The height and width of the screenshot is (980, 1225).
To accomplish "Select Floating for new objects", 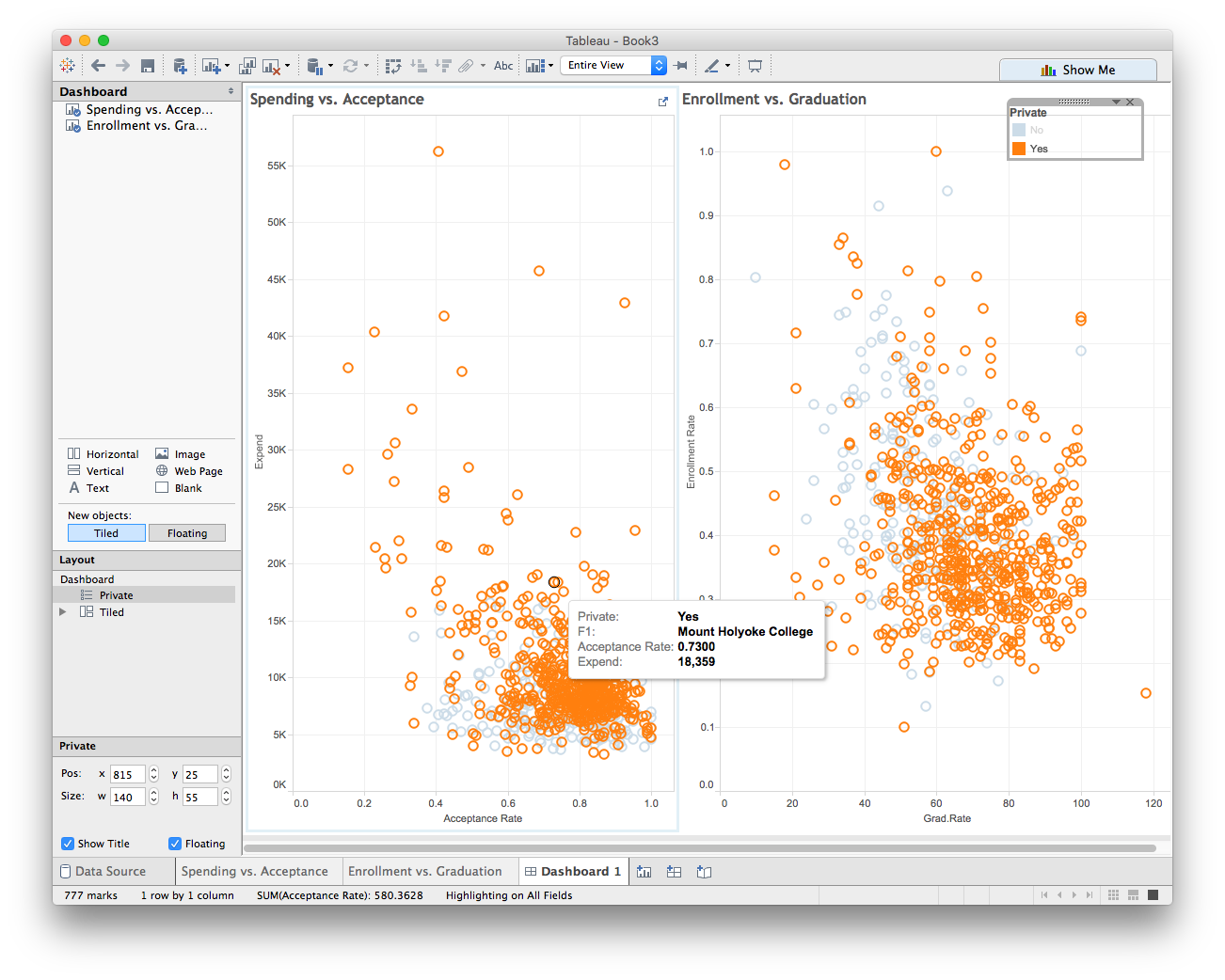I will tap(187, 533).
